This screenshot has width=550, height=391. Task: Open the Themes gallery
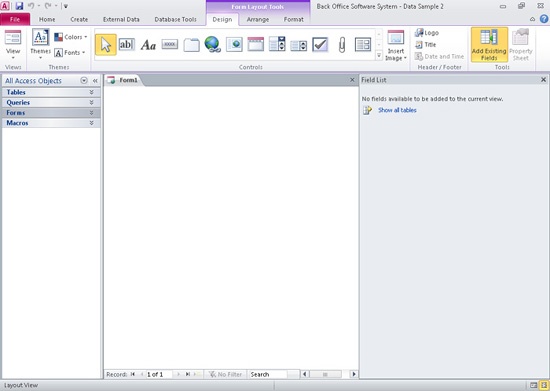(x=40, y=45)
